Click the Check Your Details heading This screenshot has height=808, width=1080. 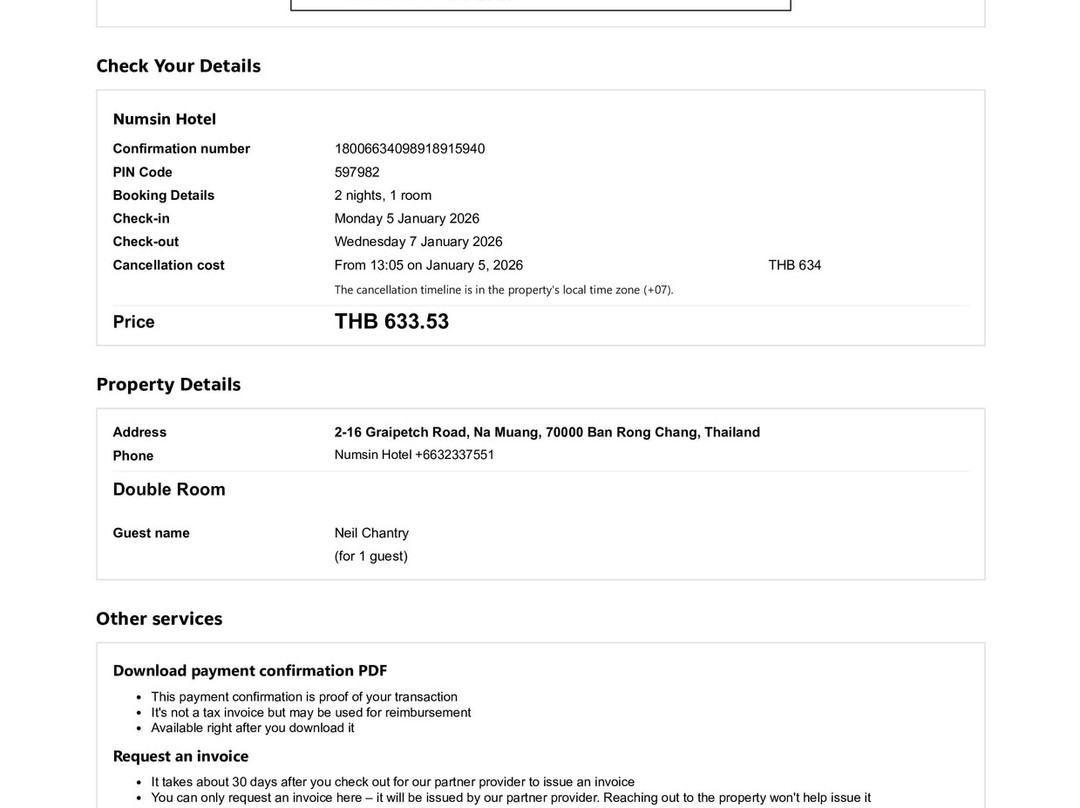pyautogui.click(x=178, y=66)
